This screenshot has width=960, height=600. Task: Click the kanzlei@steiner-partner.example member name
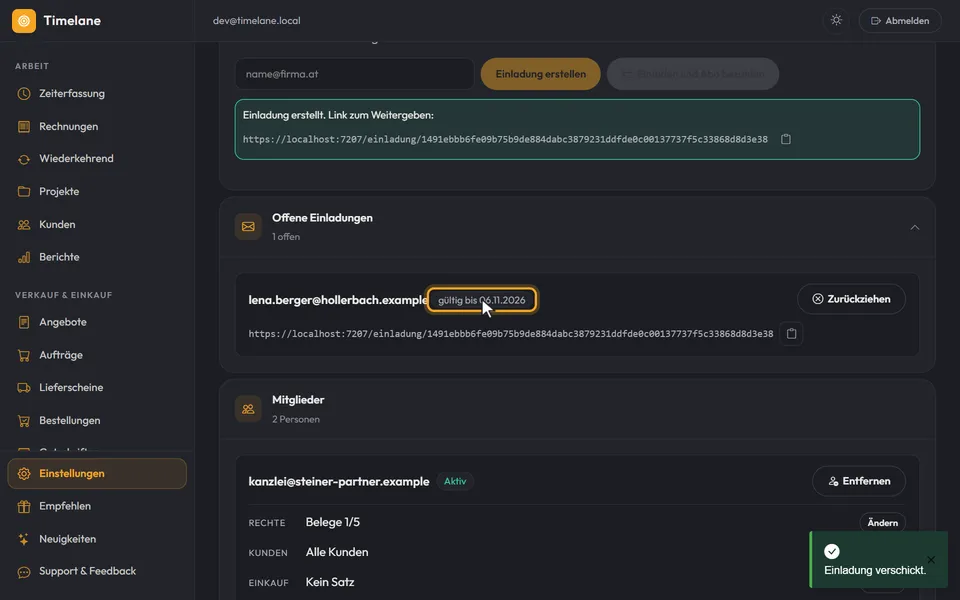coord(339,482)
